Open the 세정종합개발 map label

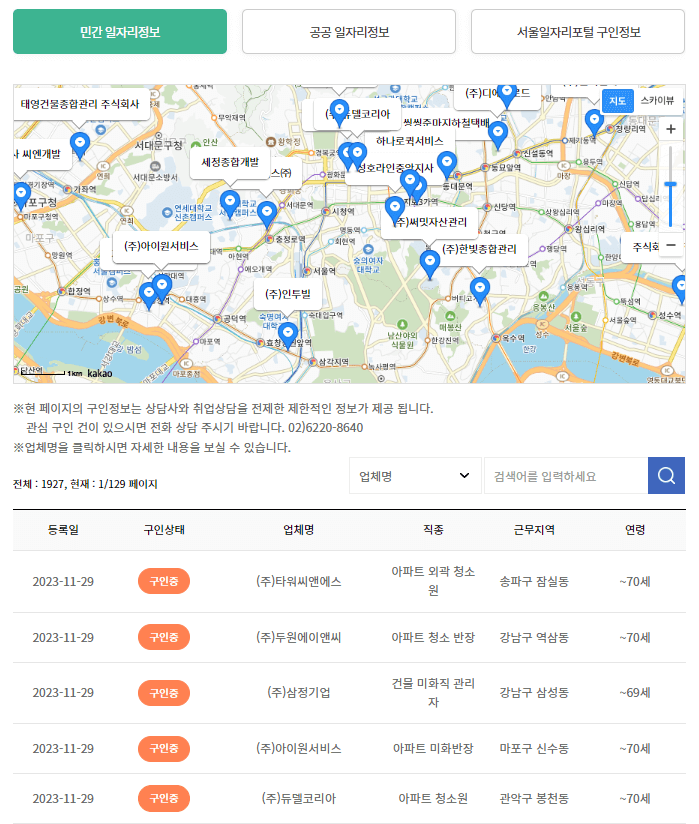point(230,162)
